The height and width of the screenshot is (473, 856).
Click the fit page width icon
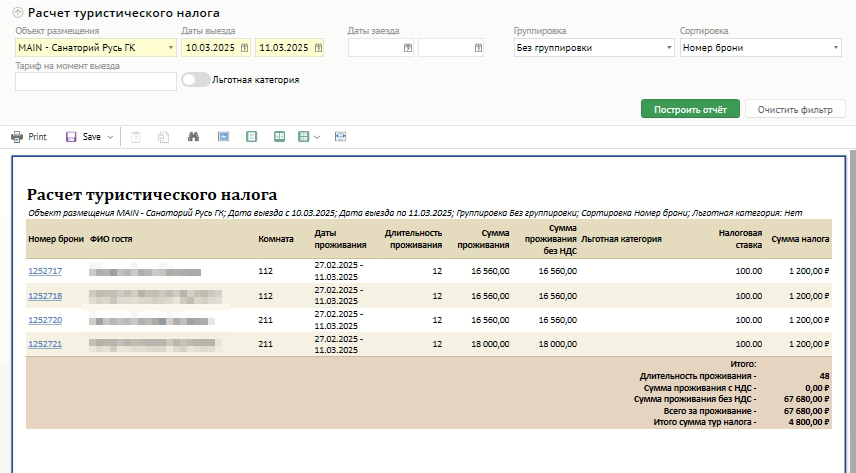click(340, 136)
